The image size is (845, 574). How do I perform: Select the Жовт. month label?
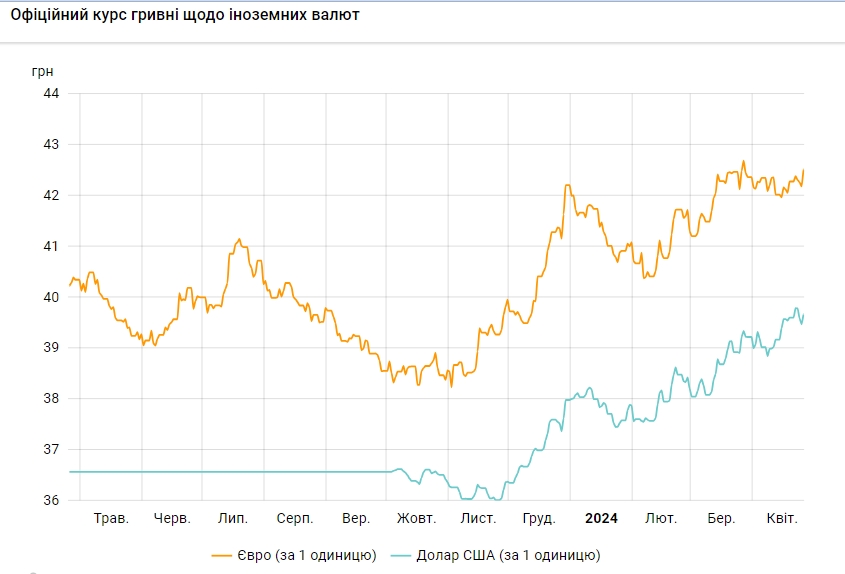click(x=416, y=518)
